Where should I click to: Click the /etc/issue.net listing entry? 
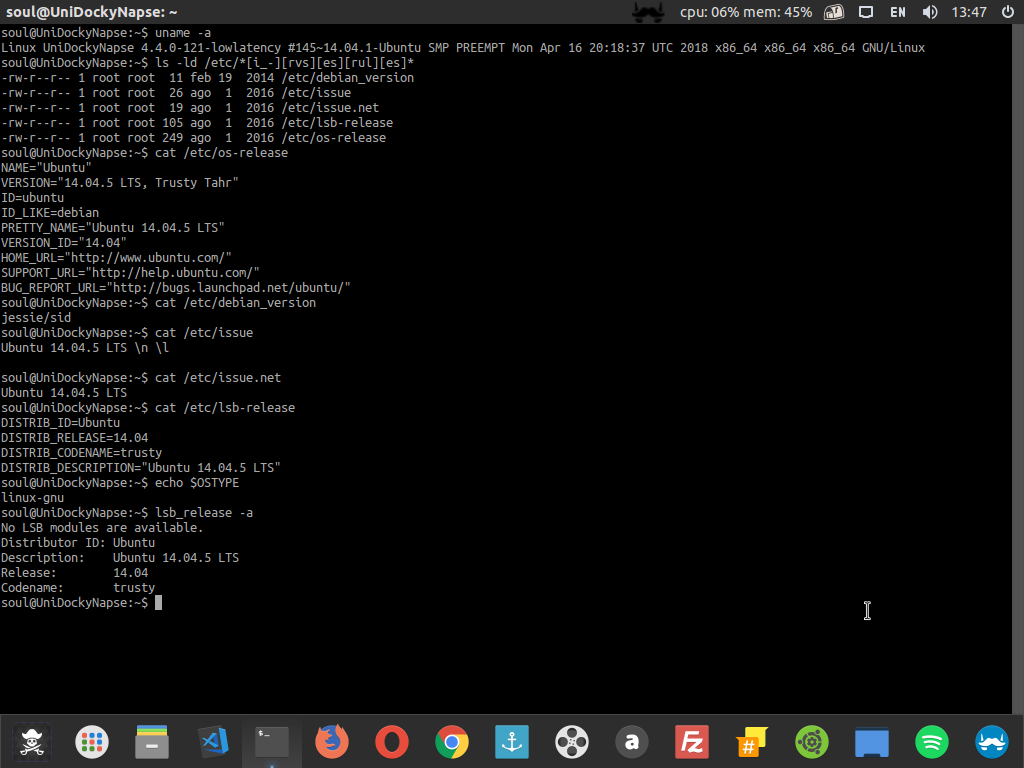click(330, 108)
